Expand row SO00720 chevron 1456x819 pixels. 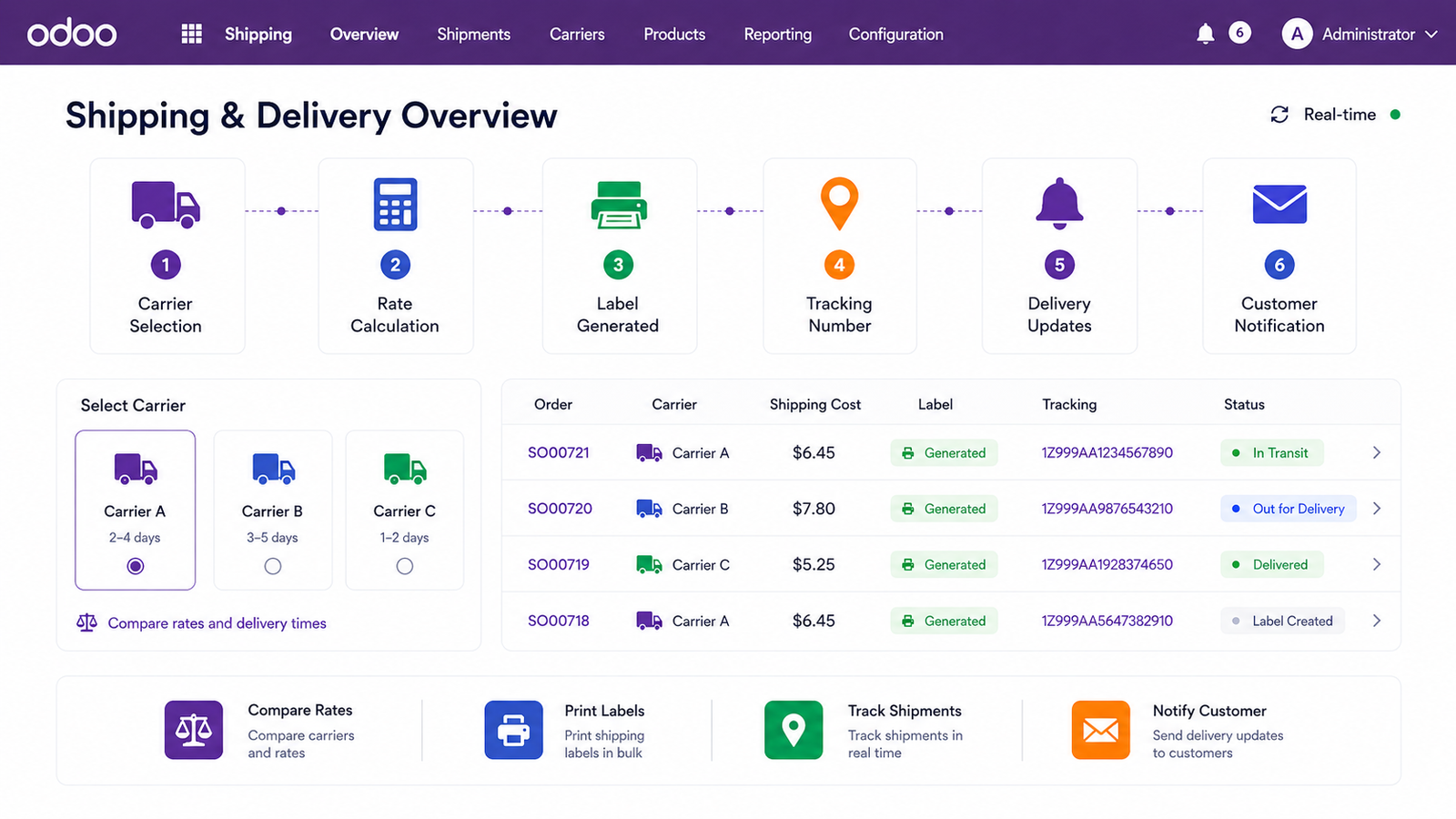tap(1377, 509)
